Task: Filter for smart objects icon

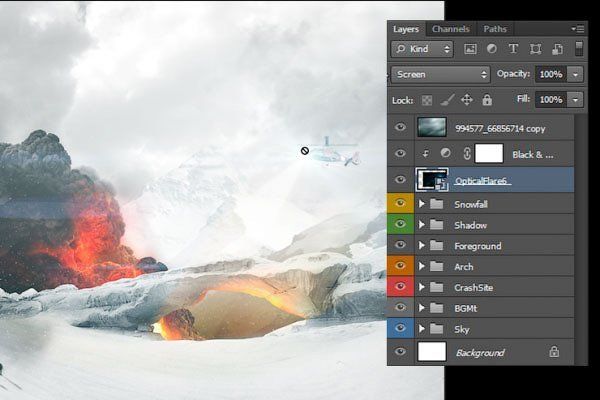Action: pos(557,49)
